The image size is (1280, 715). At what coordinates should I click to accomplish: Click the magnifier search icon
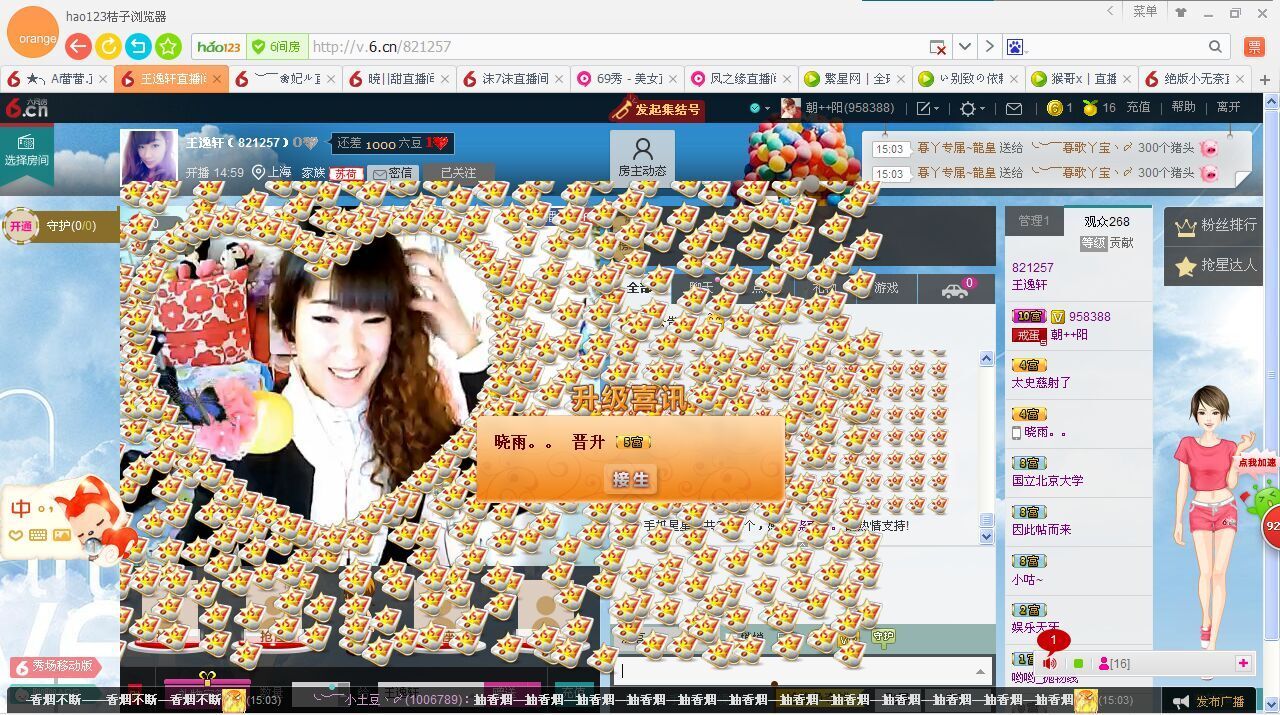[1215, 47]
